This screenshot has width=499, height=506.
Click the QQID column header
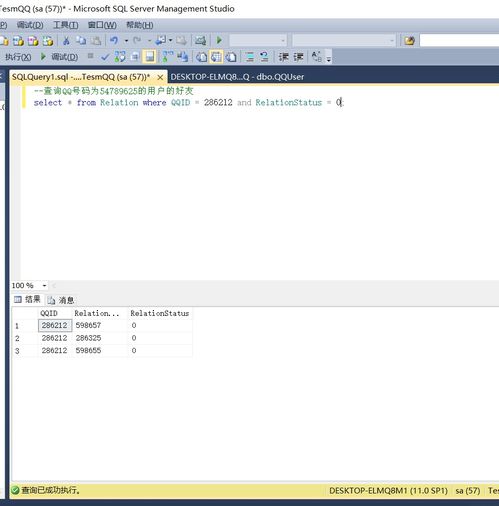[x=55, y=313]
